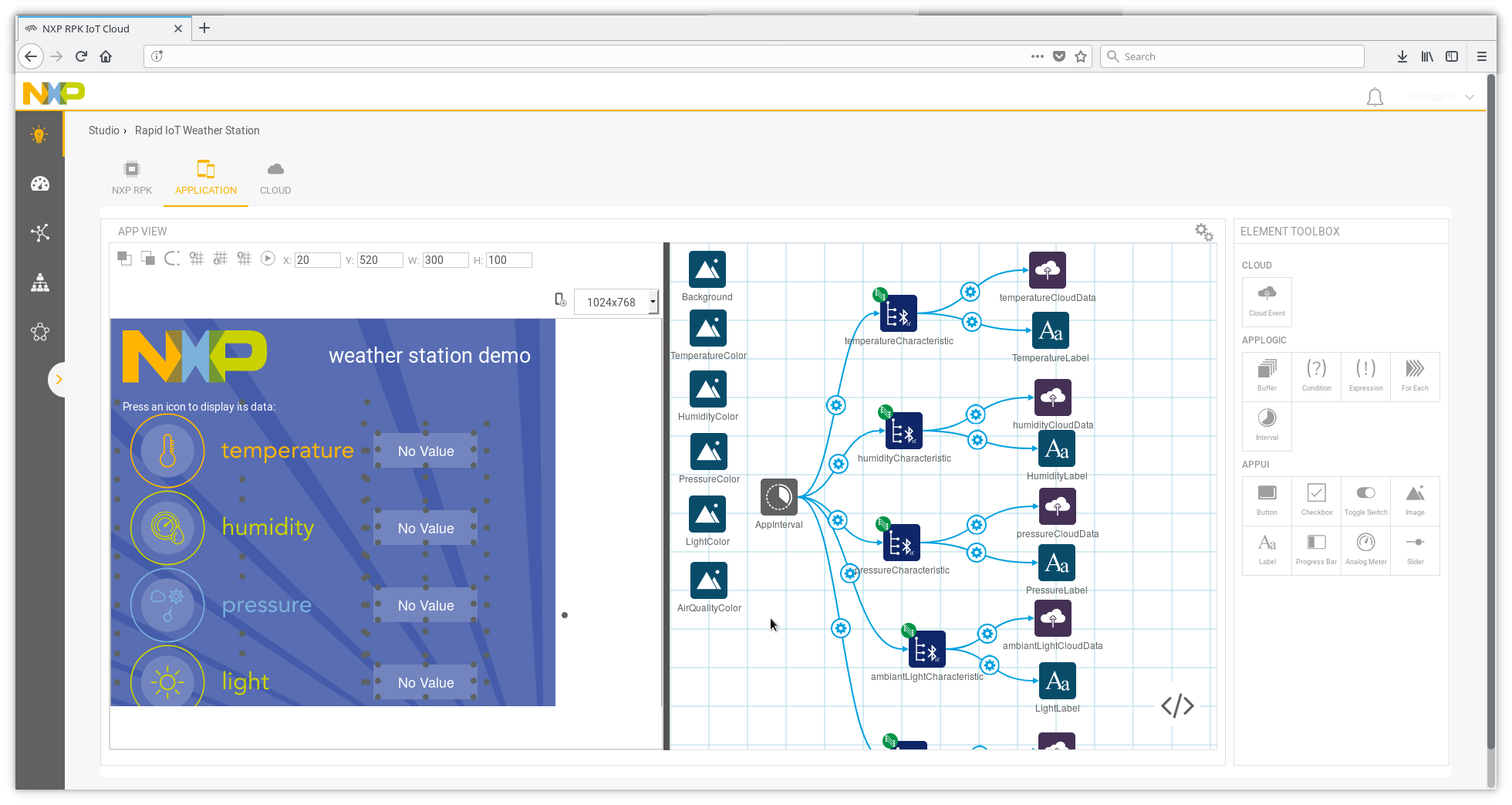Click the Background image element

[707, 269]
